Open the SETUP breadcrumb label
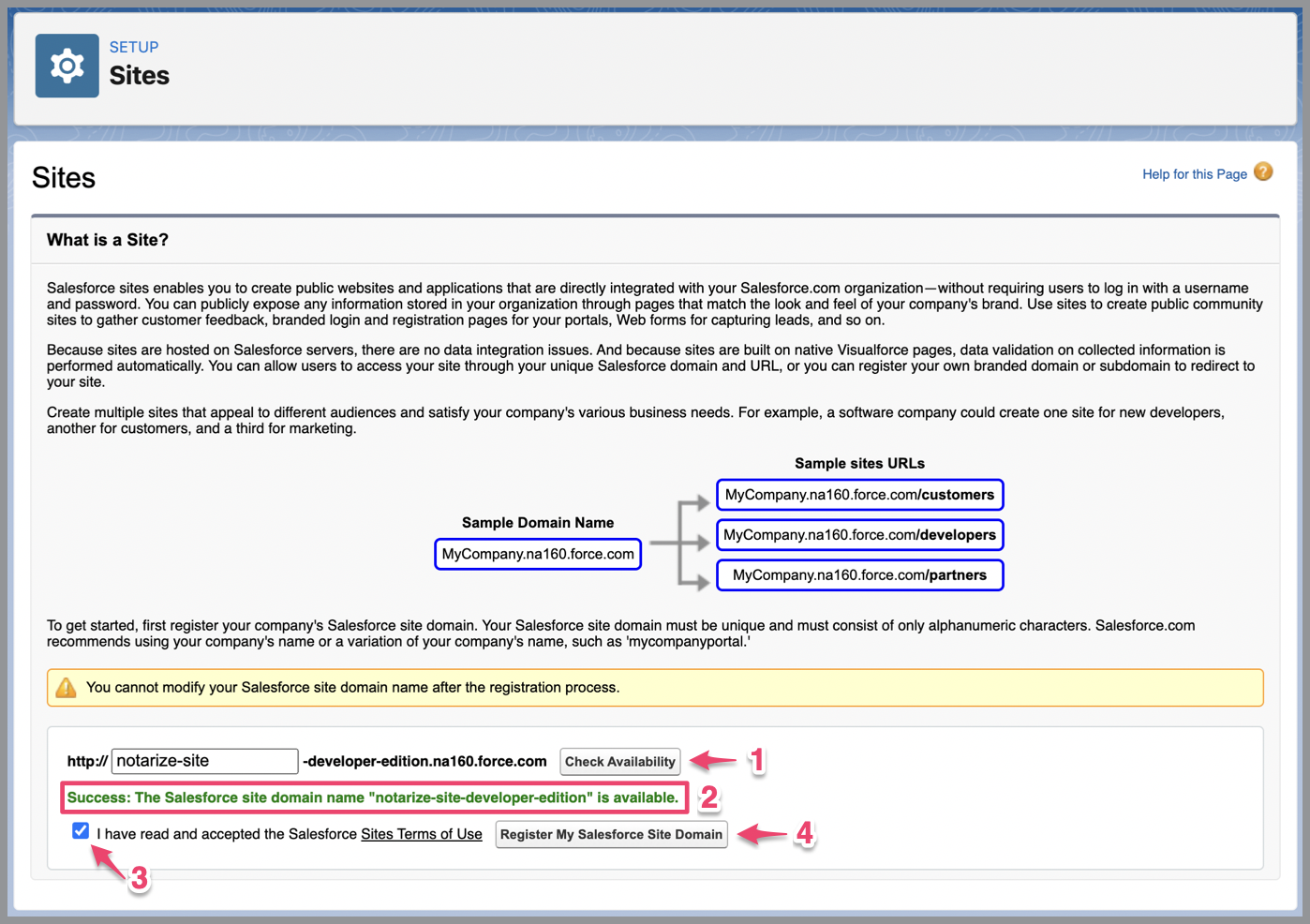1310x924 pixels. [x=133, y=46]
